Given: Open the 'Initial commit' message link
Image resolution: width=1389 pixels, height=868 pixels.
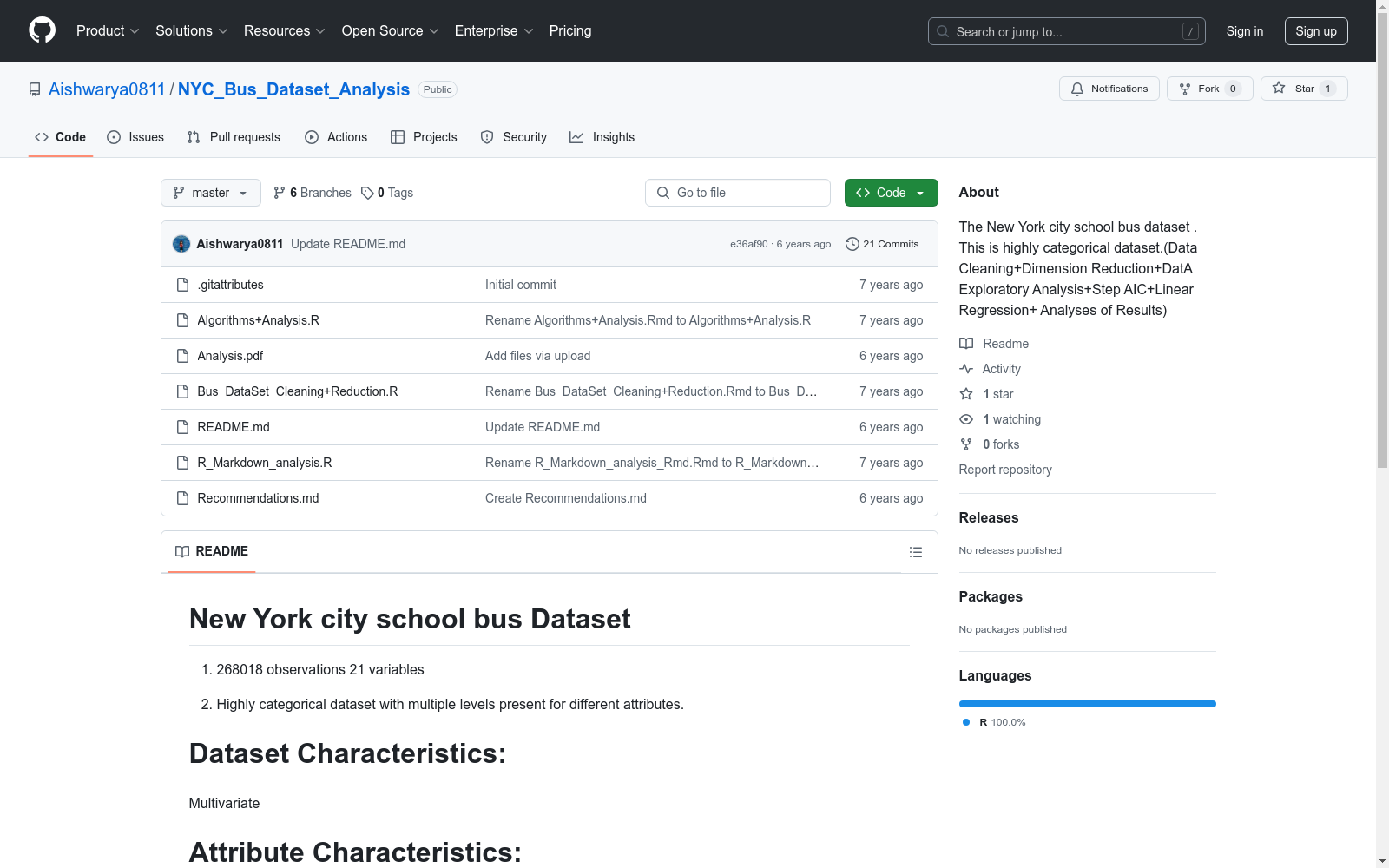Looking at the screenshot, I should click(x=521, y=285).
